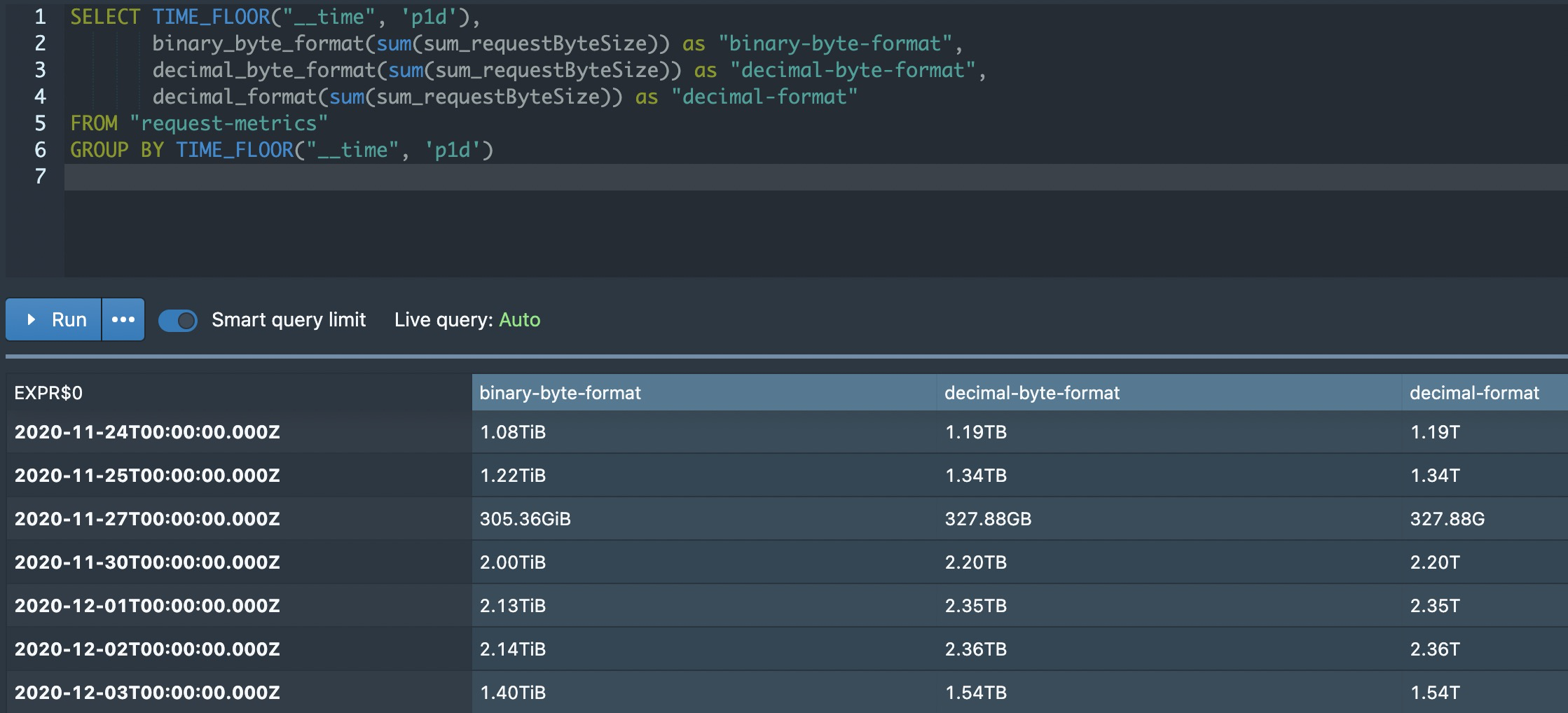Open the more options ellipsis menu
The image size is (1568, 713).
pos(123,319)
